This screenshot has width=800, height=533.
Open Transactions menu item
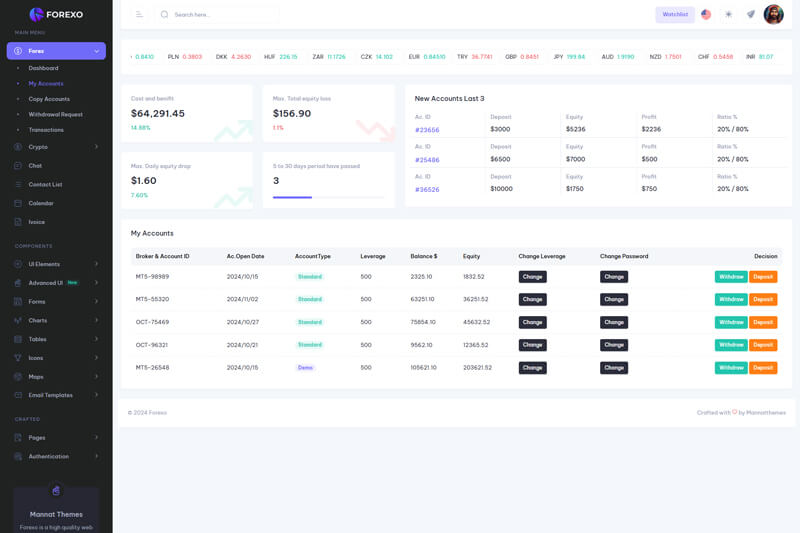46,130
